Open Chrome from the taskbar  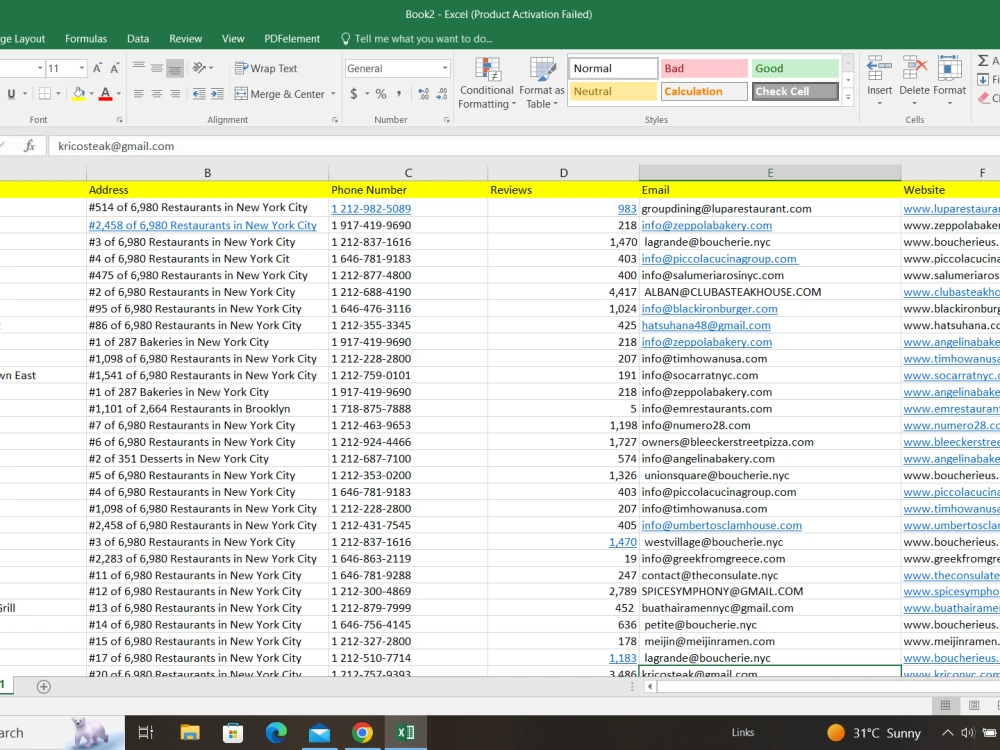(362, 733)
